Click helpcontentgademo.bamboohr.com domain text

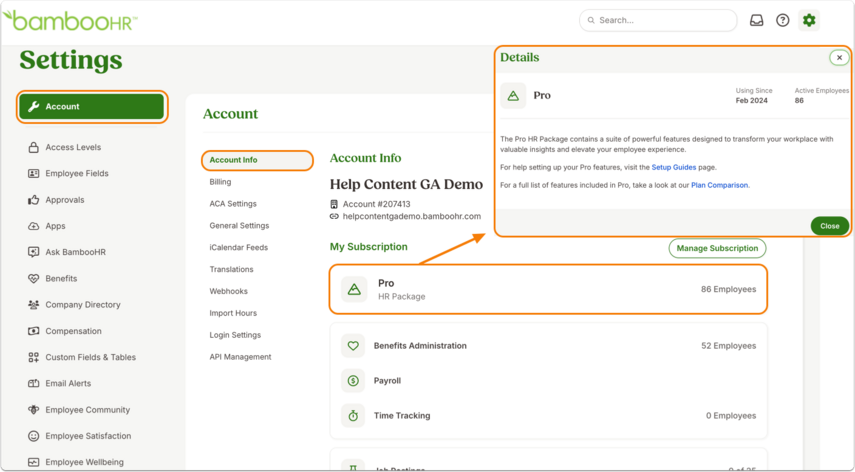point(412,216)
